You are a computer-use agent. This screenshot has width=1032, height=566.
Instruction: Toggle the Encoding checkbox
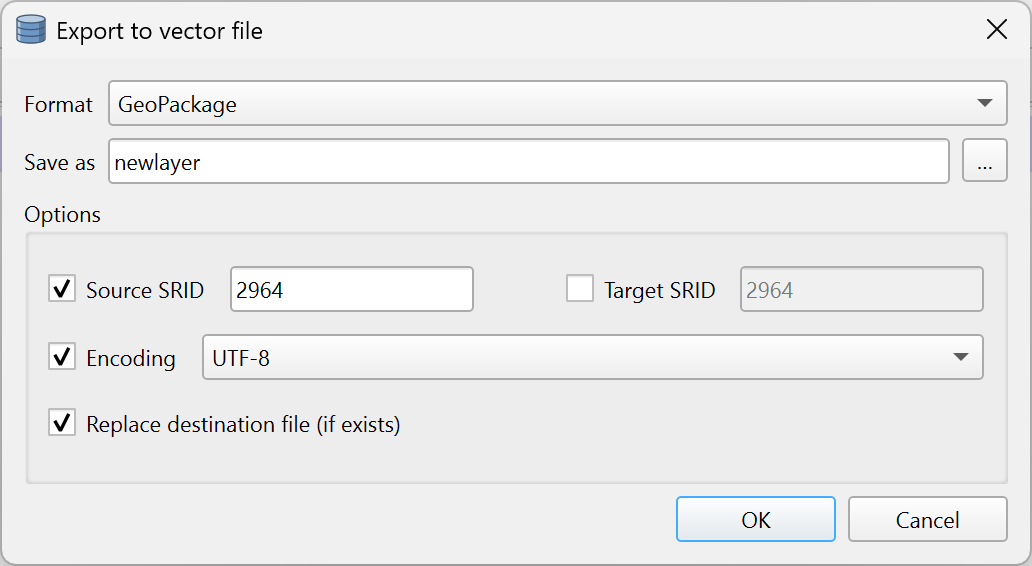[62, 357]
